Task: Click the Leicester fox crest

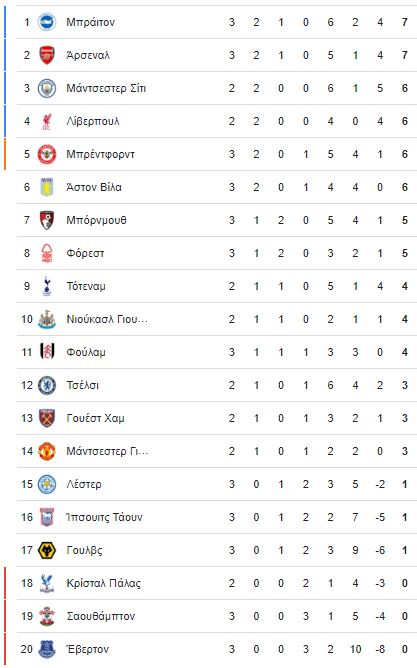Action: point(47,484)
